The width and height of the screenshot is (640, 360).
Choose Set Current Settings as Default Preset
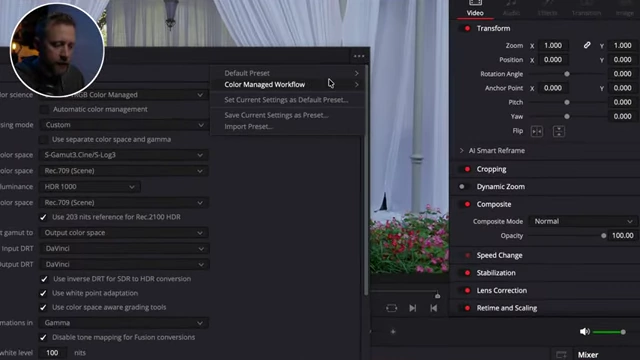pos(287,100)
